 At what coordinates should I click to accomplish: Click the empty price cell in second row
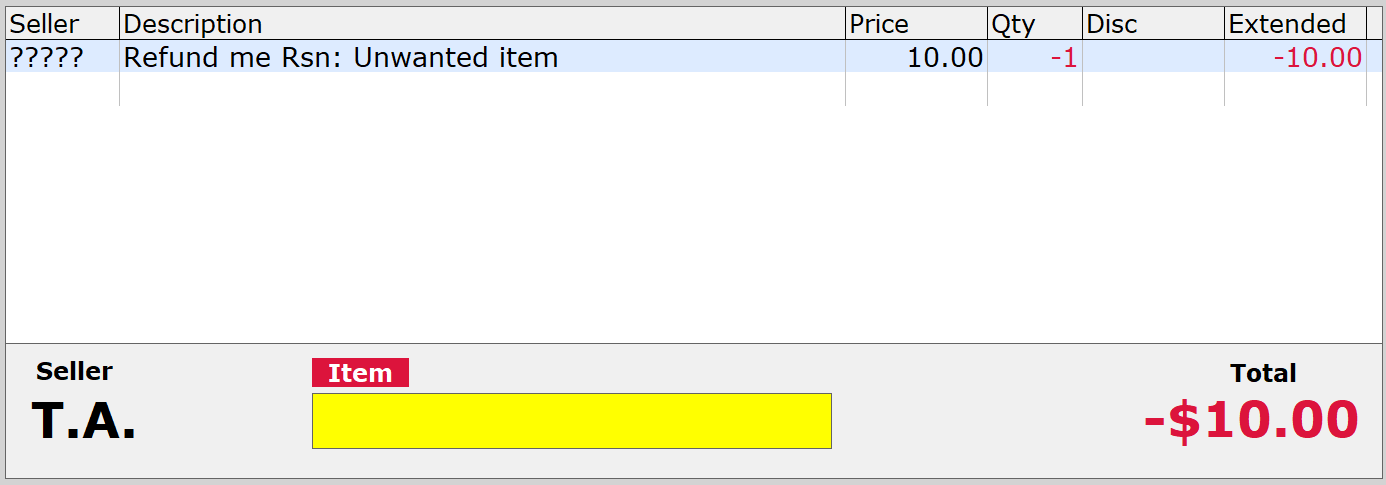tap(915, 90)
